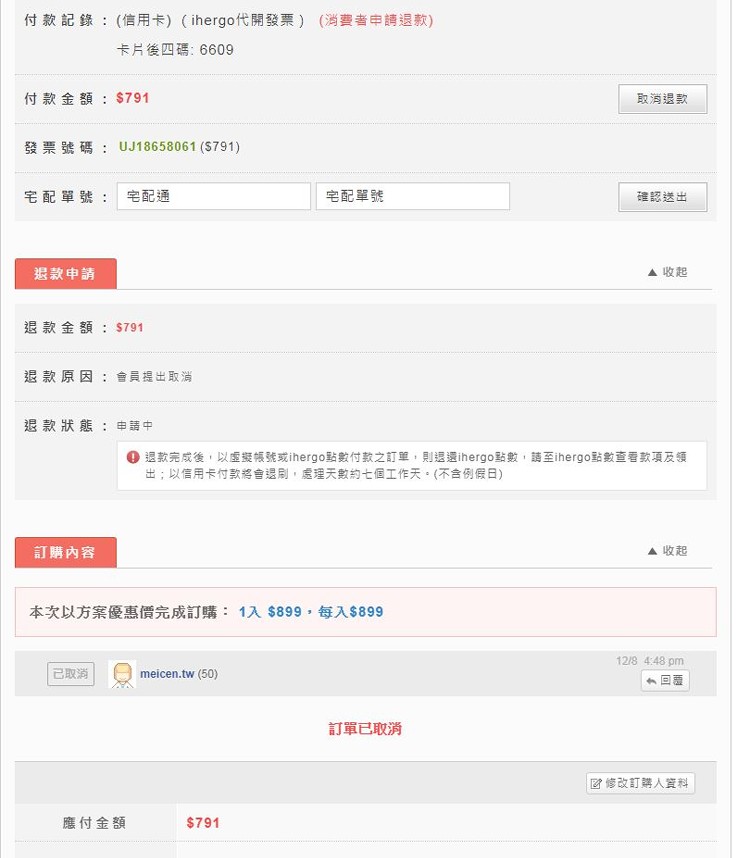Screen dimensions: 750x858
Task: Click the triangle arrow beside 退款申請 收起
Action: [652, 273]
